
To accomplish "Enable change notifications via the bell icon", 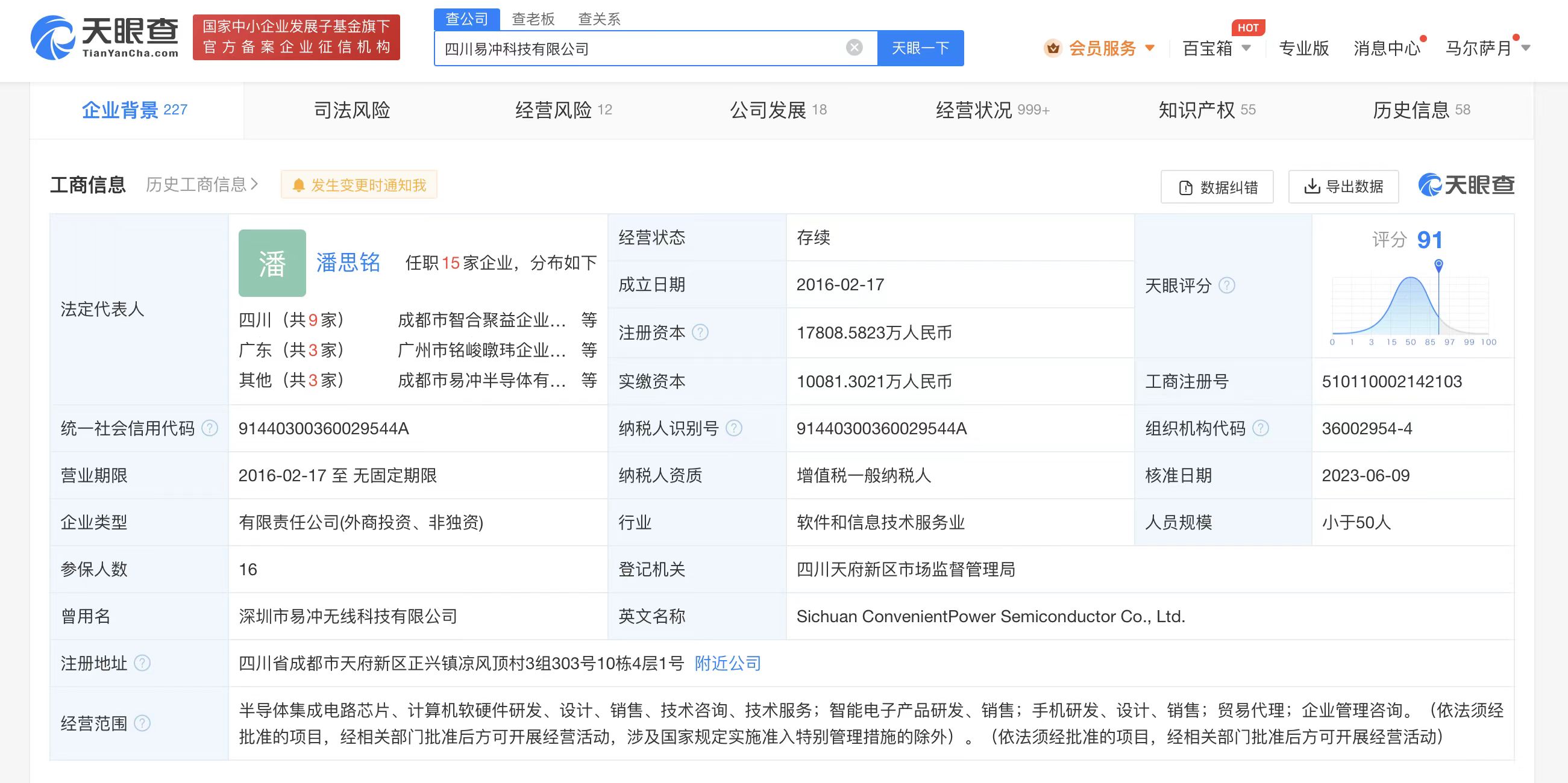I will [298, 184].
